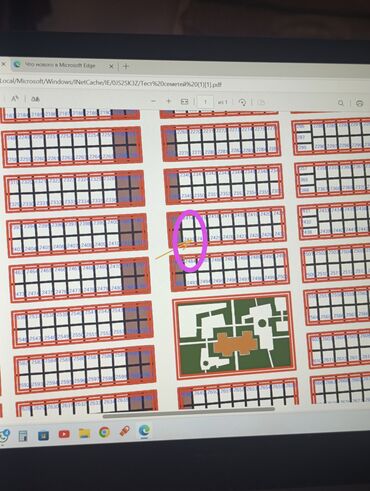
Task: Click the read aloud icon
Action: point(15,99)
